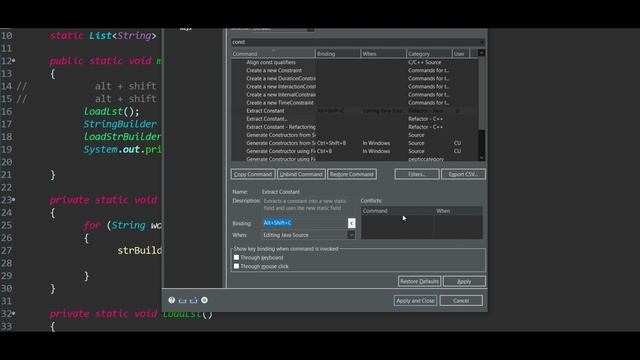Click the oomph preference recorder icon
The height and width of the screenshot is (360, 640).
[x=204, y=300]
